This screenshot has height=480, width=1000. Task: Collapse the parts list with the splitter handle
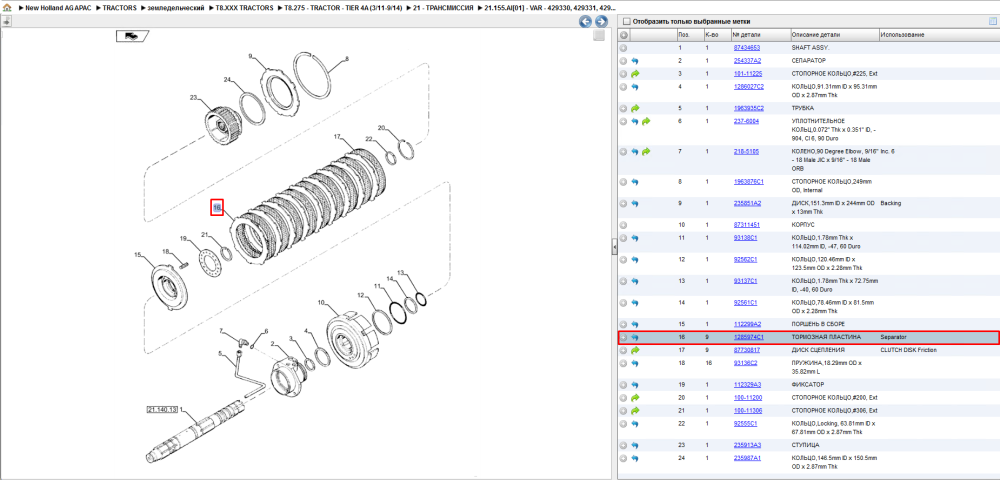614,246
